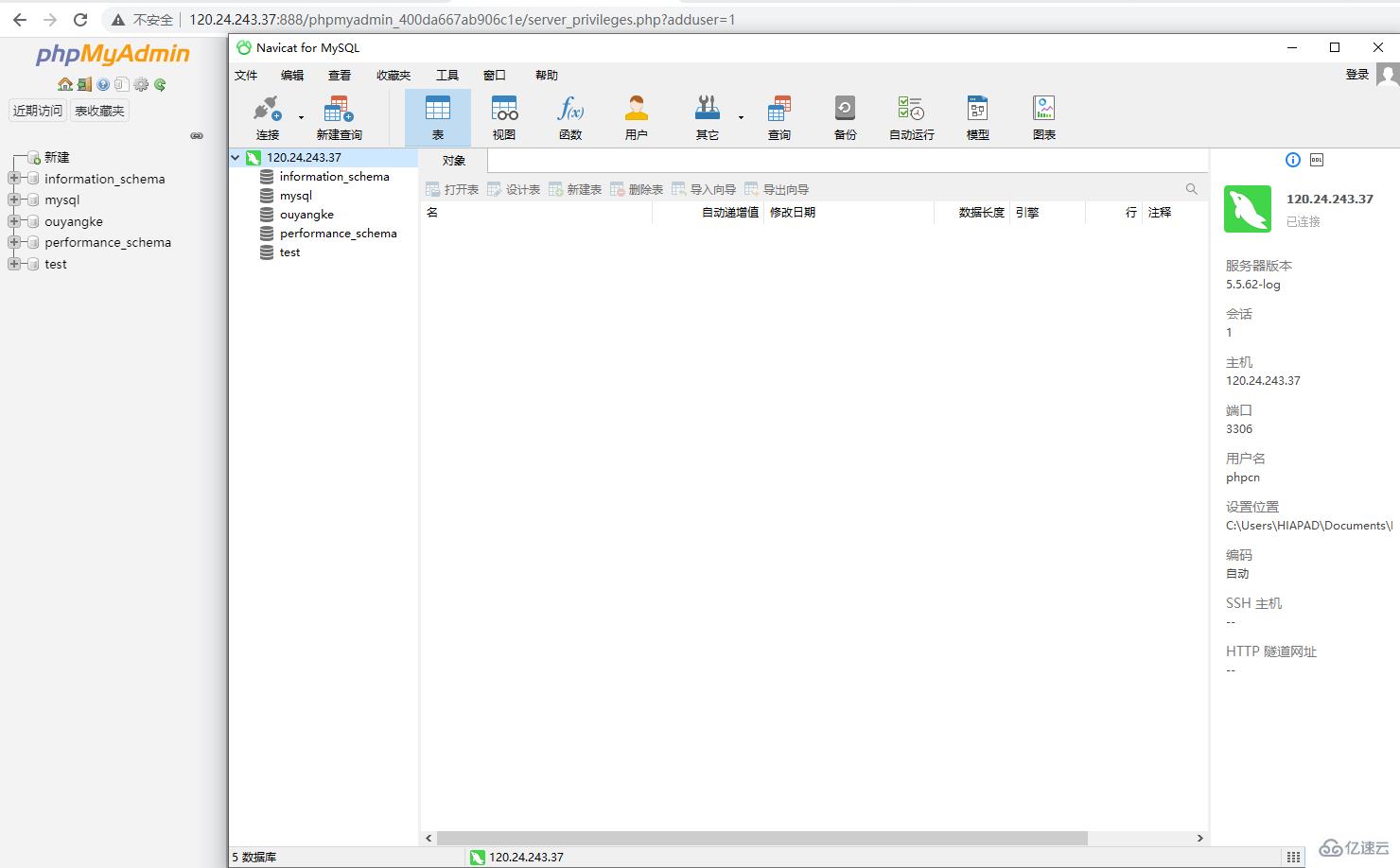Viewport: 1400px width, 868px height.
Task: Open 新建查询 (New Query) in Navicat toolbar
Action: 339,117
